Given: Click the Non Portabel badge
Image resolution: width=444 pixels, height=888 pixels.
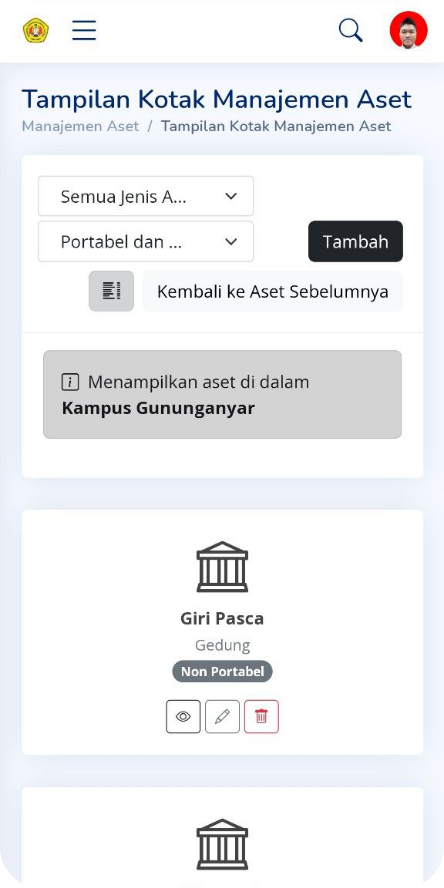Looking at the screenshot, I should [x=222, y=672].
